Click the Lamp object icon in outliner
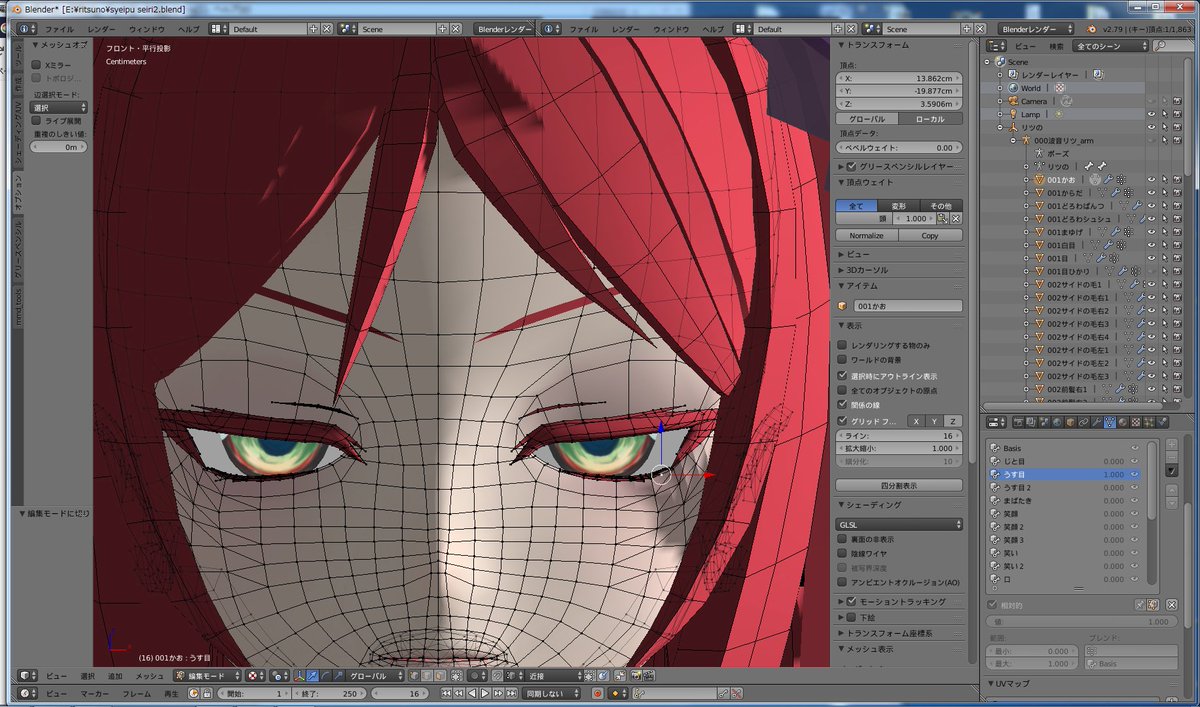 (x=1012, y=114)
